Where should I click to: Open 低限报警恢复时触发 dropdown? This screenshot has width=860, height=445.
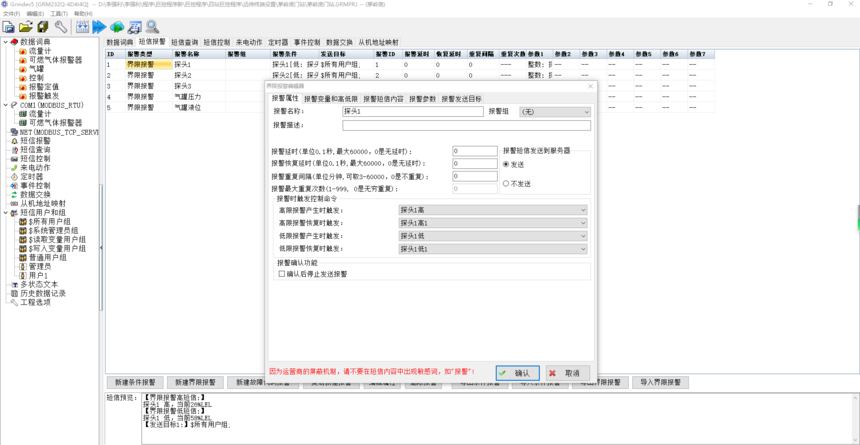(493, 249)
